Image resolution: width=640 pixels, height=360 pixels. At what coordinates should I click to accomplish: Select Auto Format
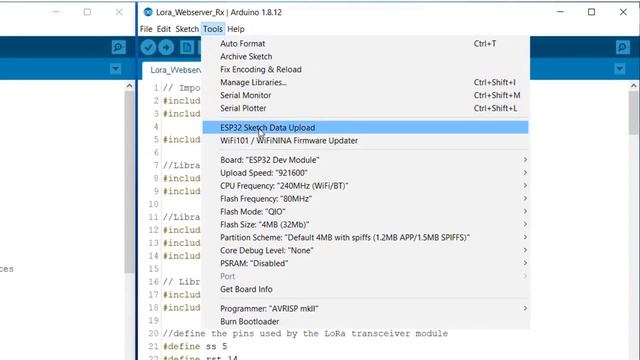tap(365, 43)
